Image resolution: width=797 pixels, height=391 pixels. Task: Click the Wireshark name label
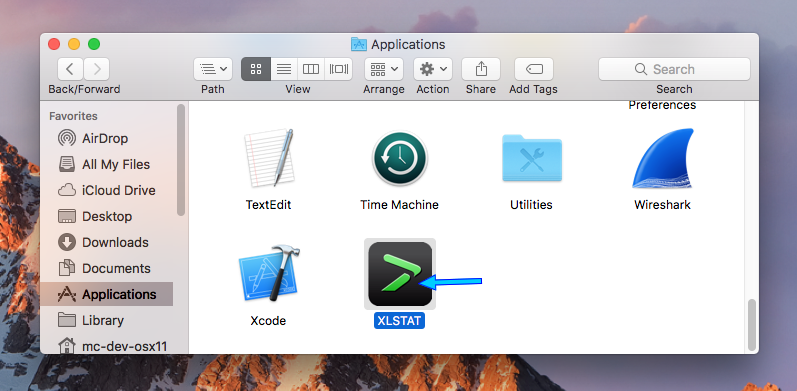[662, 205]
